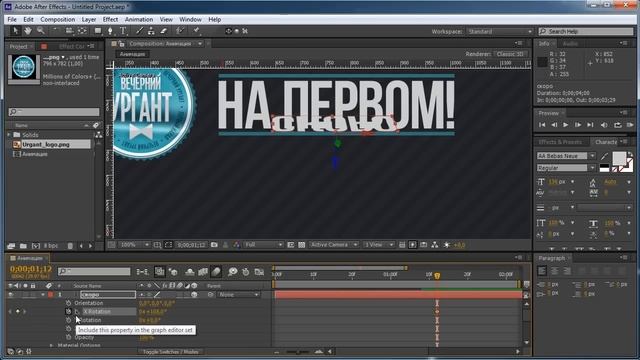
Task: Open the Layer menu
Action: [x=89, y=19]
